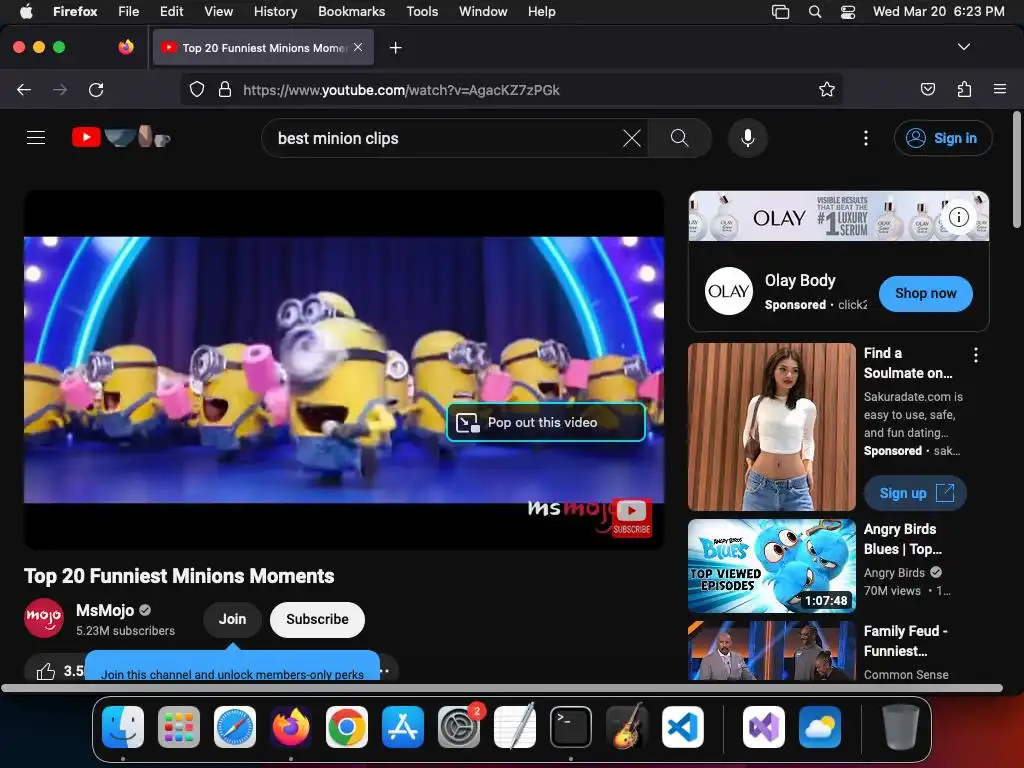Open the MsMojo channel avatar
The height and width of the screenshot is (768, 1024).
[x=44, y=618]
